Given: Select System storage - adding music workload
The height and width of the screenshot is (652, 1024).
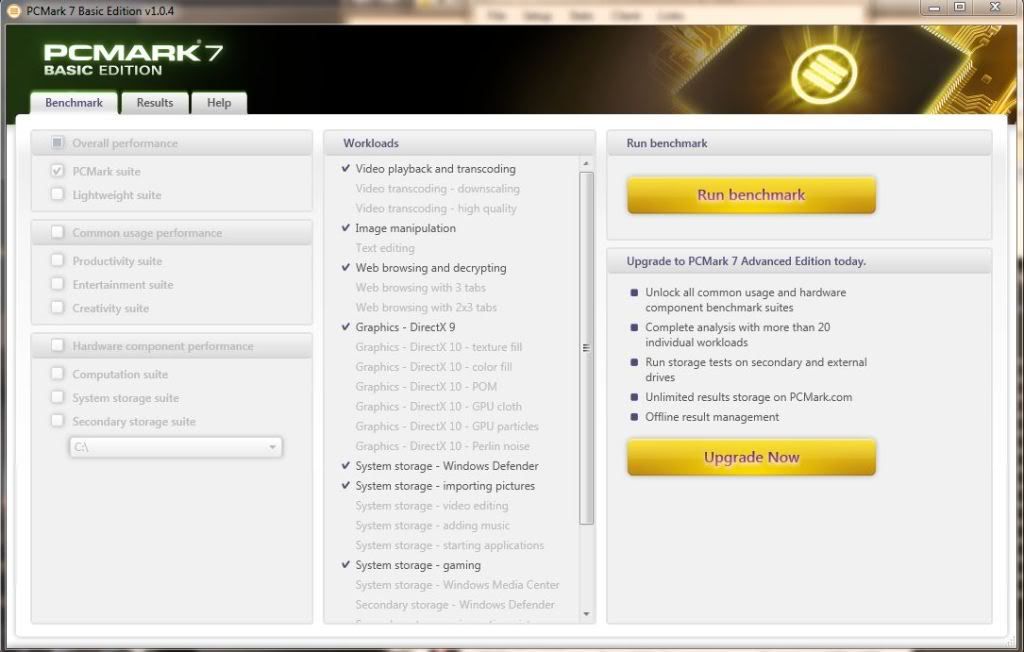Looking at the screenshot, I should point(432,525).
